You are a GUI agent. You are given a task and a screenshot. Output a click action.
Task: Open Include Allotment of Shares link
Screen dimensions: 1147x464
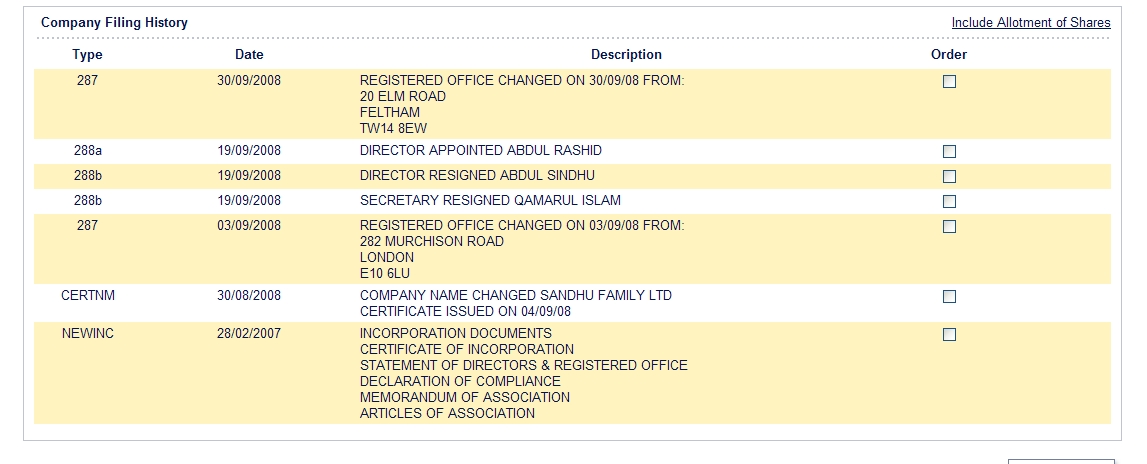pyautogui.click(x=1031, y=23)
